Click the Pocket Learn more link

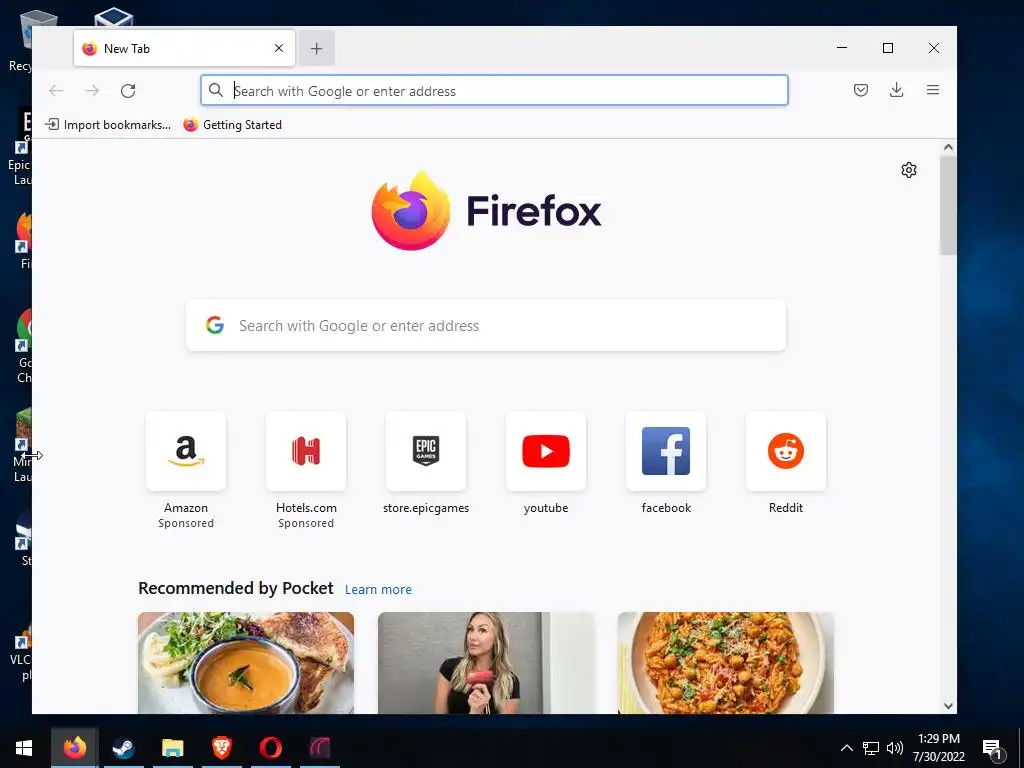(x=378, y=590)
